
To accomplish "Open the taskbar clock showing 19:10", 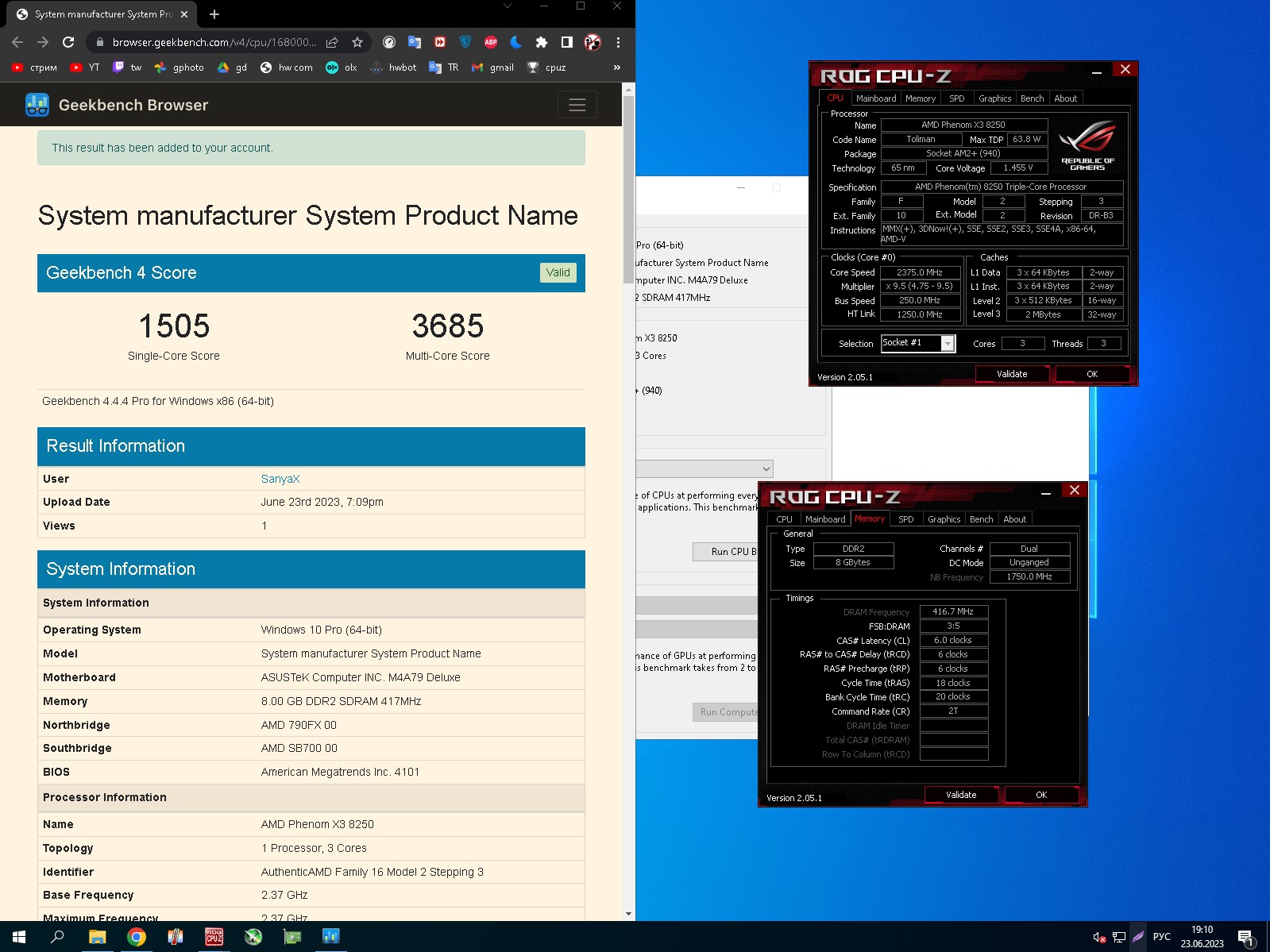I will click(1202, 937).
